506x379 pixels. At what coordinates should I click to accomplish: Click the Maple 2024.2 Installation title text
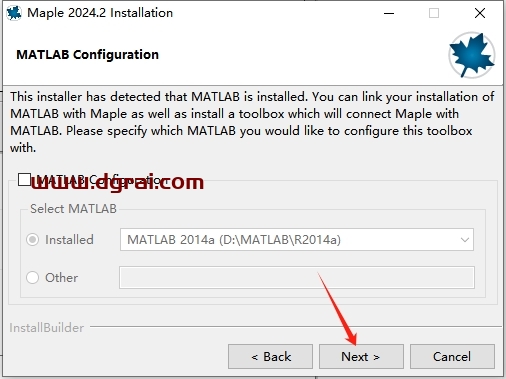pos(100,13)
